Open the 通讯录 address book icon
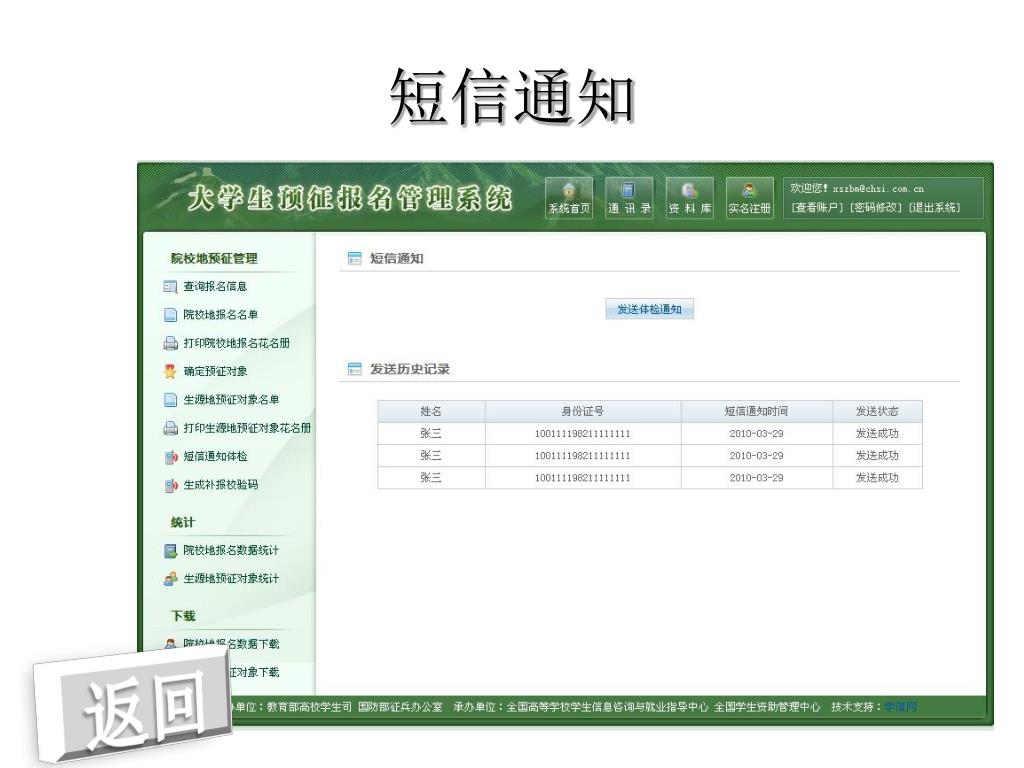Image resolution: width=1024 pixels, height=768 pixels. point(629,198)
